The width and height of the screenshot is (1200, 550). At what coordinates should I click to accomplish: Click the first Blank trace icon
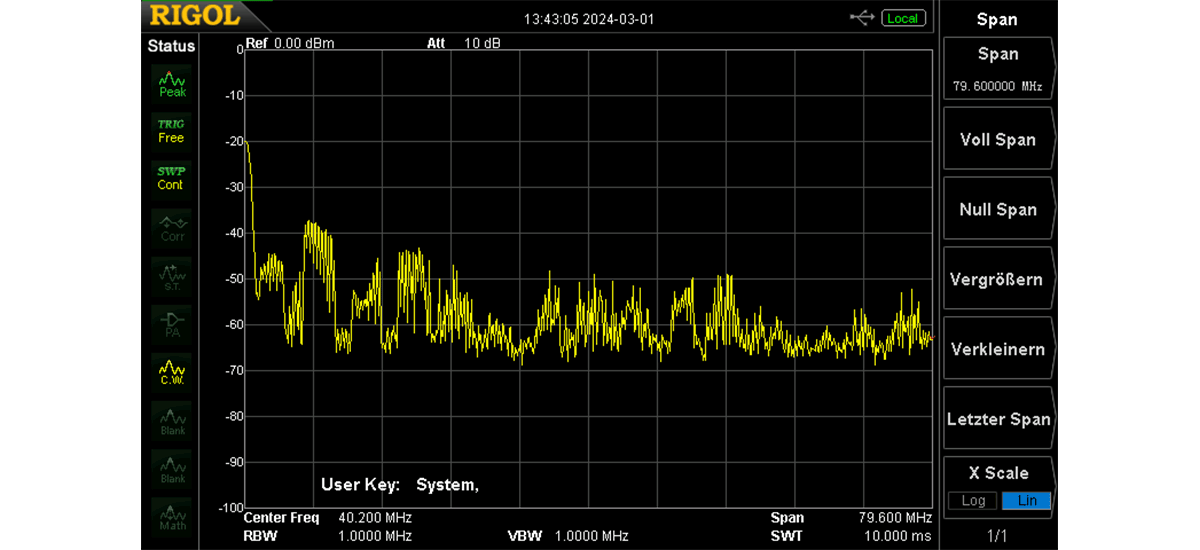[x=172, y=420]
